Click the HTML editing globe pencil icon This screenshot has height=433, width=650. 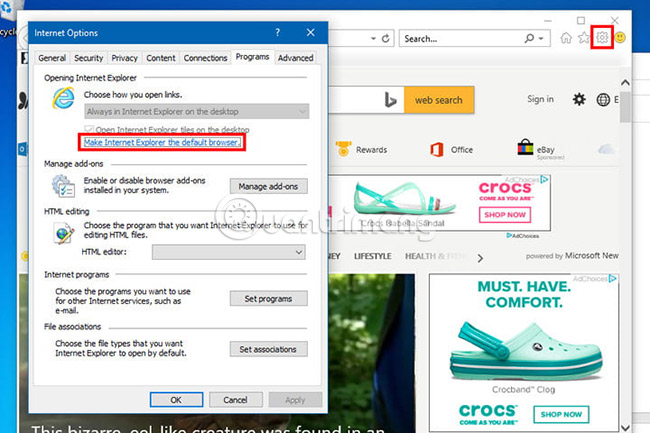[x=64, y=233]
